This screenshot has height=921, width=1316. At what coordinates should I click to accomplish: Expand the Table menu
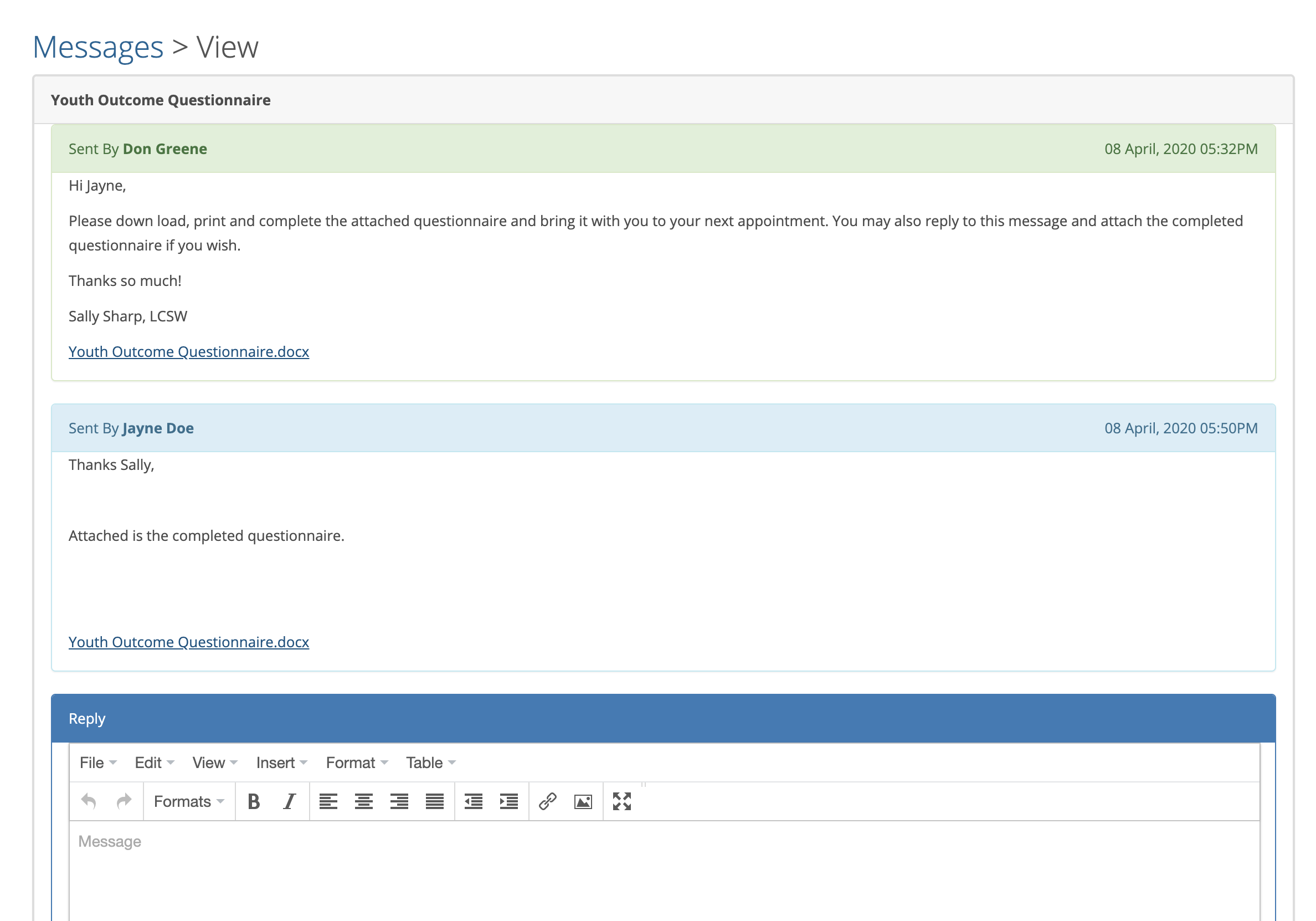point(425,763)
